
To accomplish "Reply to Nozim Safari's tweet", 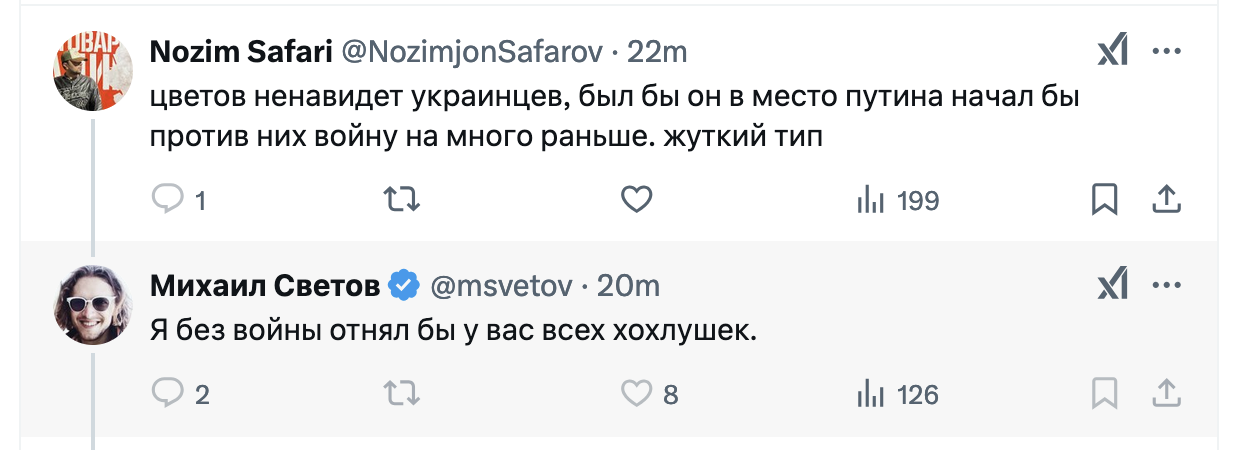I will 165,200.
